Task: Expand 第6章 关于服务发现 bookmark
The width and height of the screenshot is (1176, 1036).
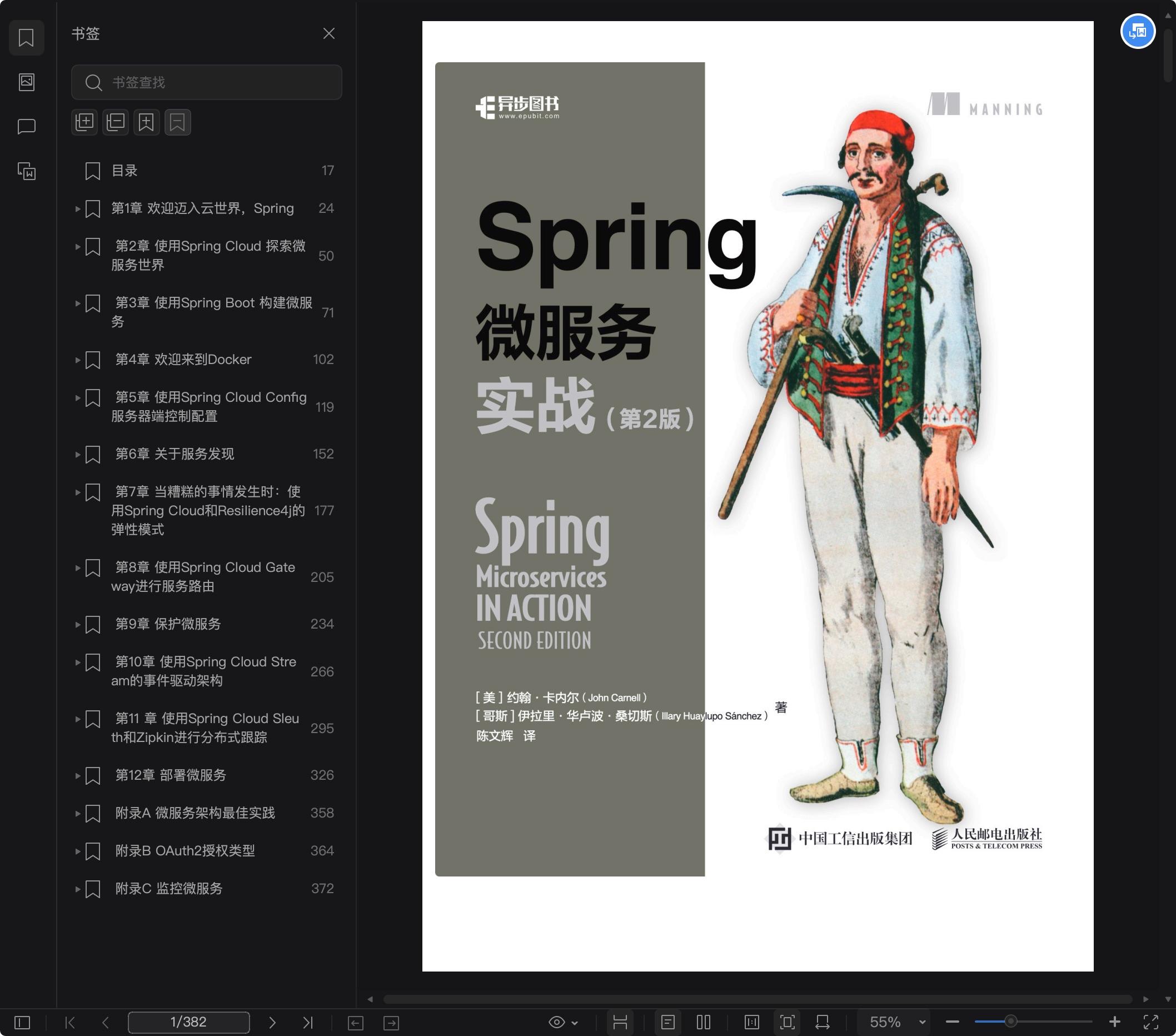Action: [x=77, y=455]
